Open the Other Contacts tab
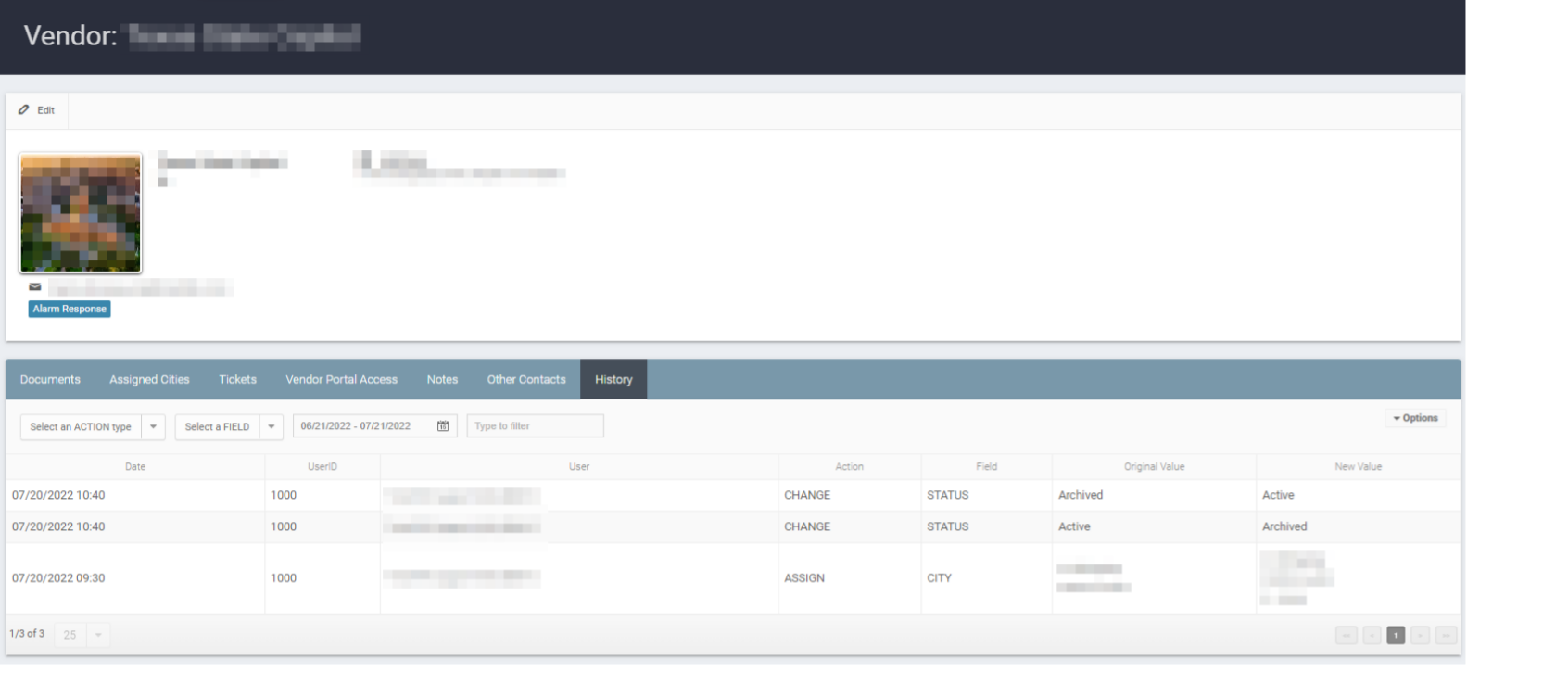Viewport: 1568px width, 684px height. [526, 380]
